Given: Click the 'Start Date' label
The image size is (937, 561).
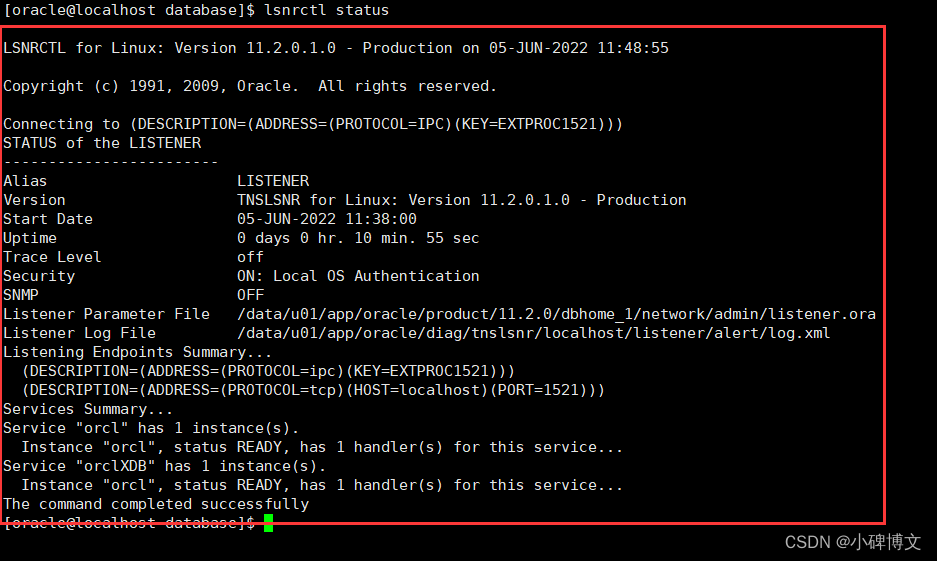Looking at the screenshot, I should tap(48, 219).
